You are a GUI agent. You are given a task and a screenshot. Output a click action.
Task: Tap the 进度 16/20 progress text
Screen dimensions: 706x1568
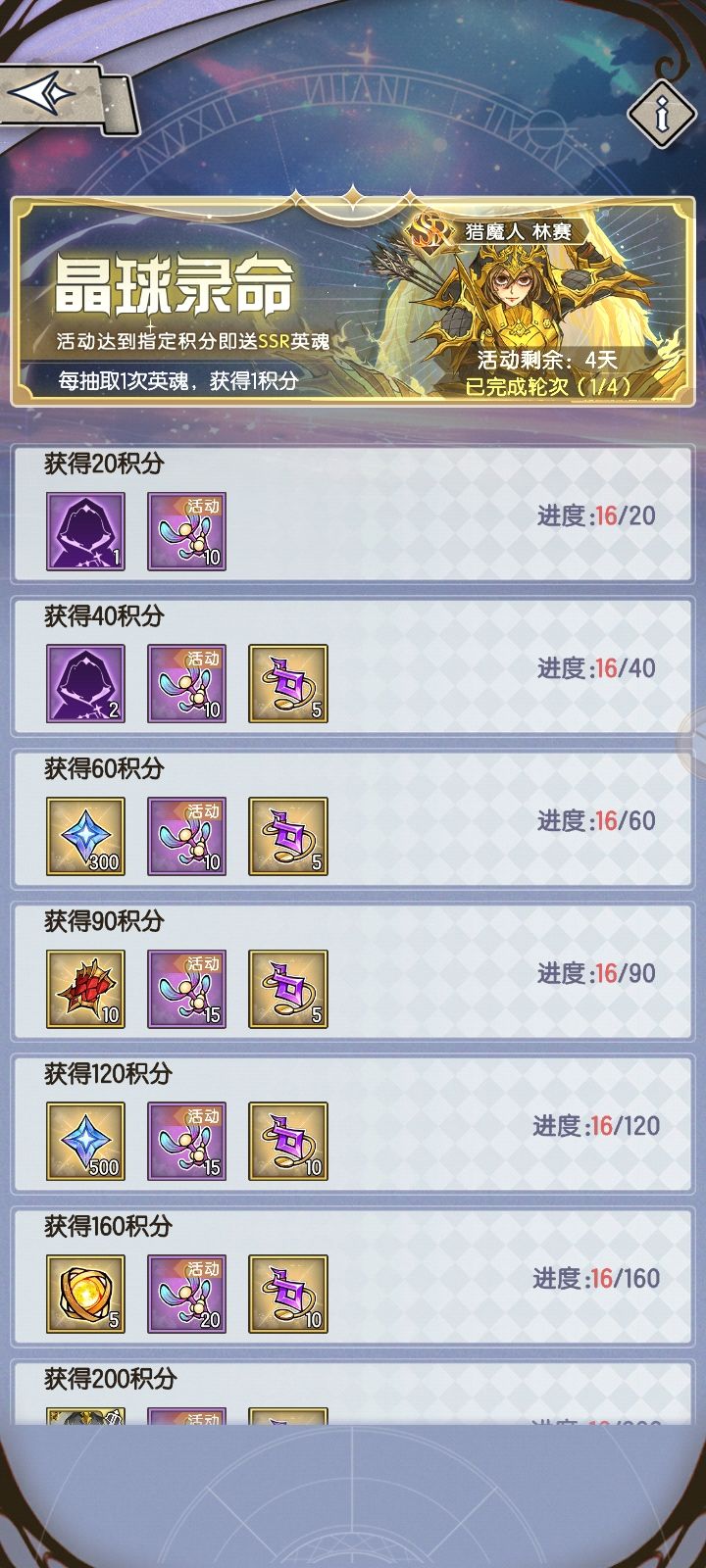(x=596, y=515)
